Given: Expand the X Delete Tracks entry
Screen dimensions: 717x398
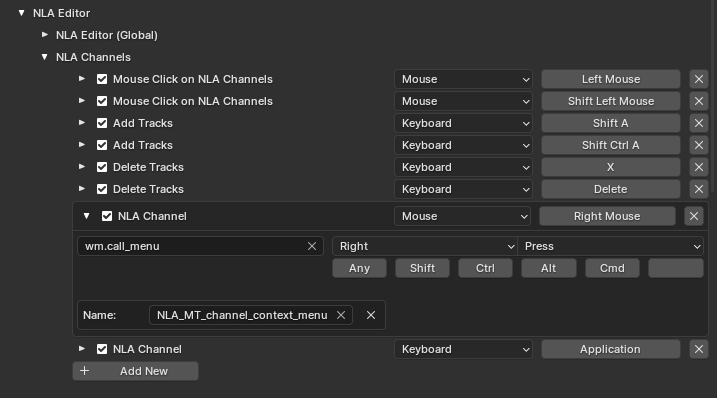Looking at the screenshot, I should click(82, 167).
